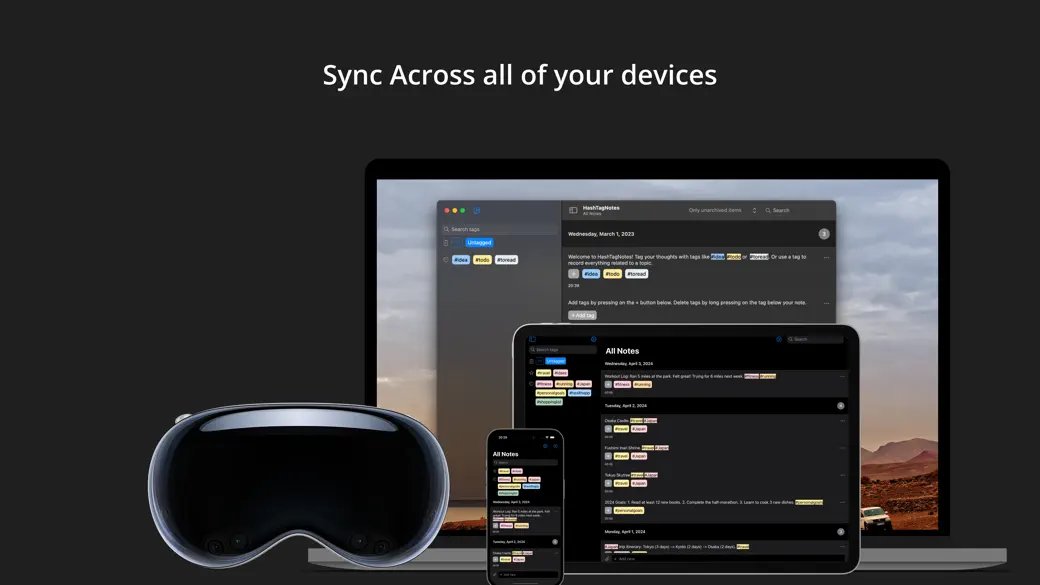Click the 'Wednesday, March 1, 2023' date header

(x=601, y=234)
